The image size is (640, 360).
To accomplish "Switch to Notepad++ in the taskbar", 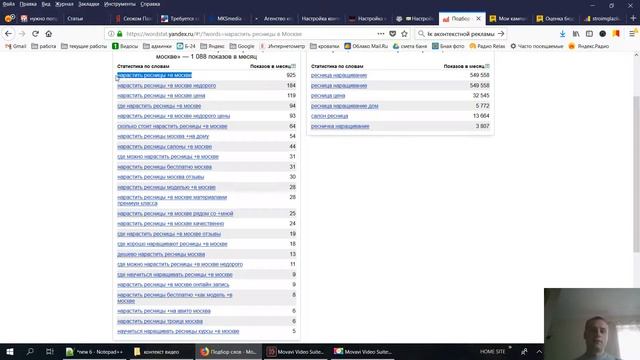I will pos(95,351).
